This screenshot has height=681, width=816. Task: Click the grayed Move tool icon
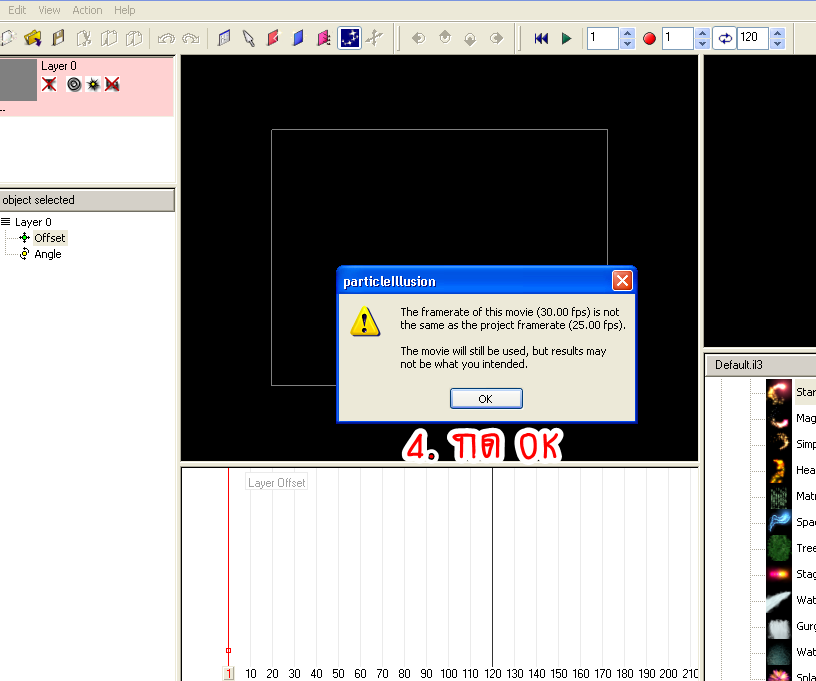point(374,38)
